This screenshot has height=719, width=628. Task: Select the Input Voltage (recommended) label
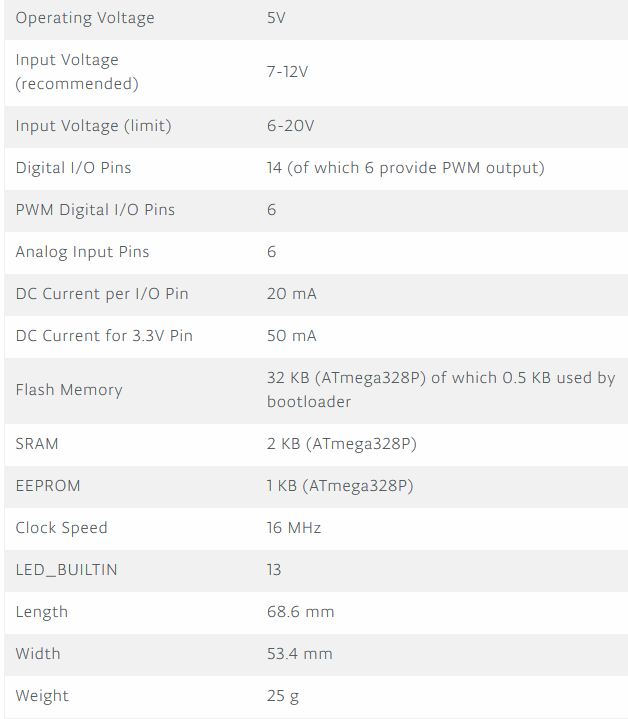click(x=77, y=72)
